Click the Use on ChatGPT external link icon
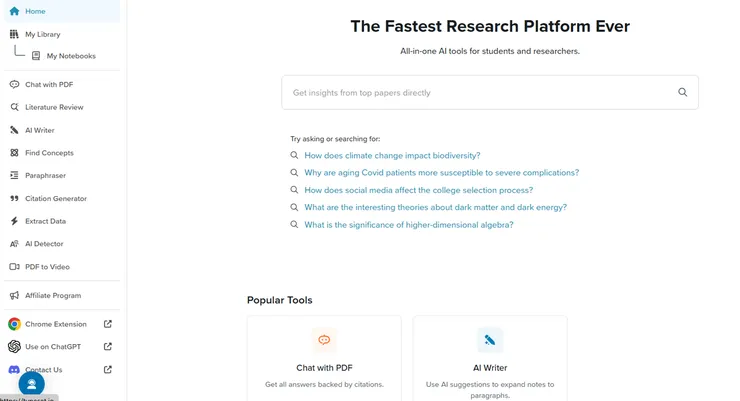This screenshot has height=401, width=740. click(108, 347)
